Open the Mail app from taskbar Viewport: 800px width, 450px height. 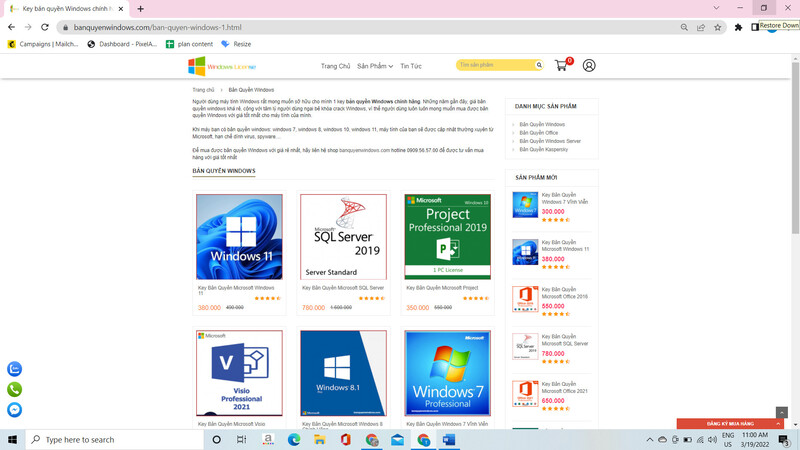click(397, 439)
